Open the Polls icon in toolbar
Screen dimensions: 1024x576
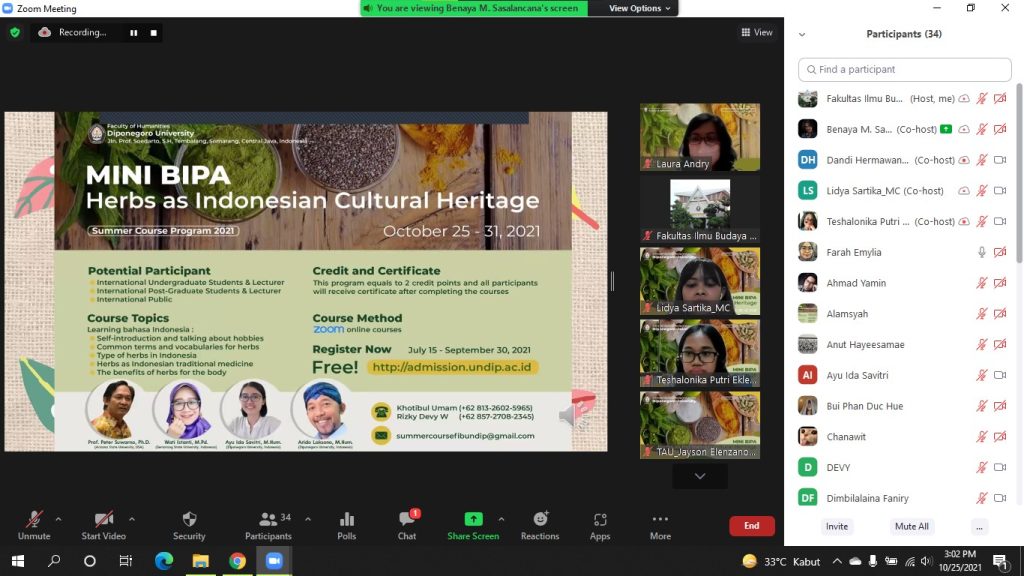coord(347,520)
